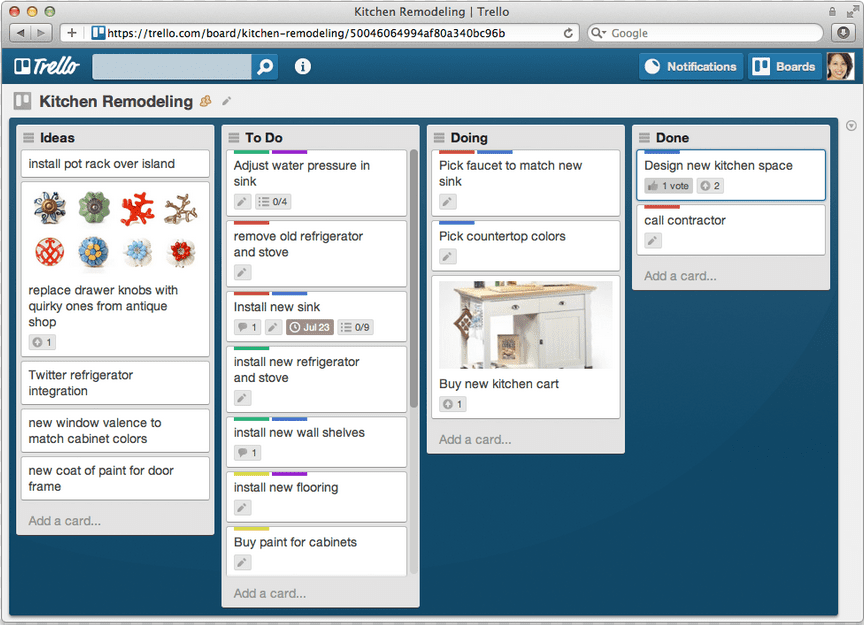
Task: Open new coat of paint for door frame card
Action: click(115, 478)
